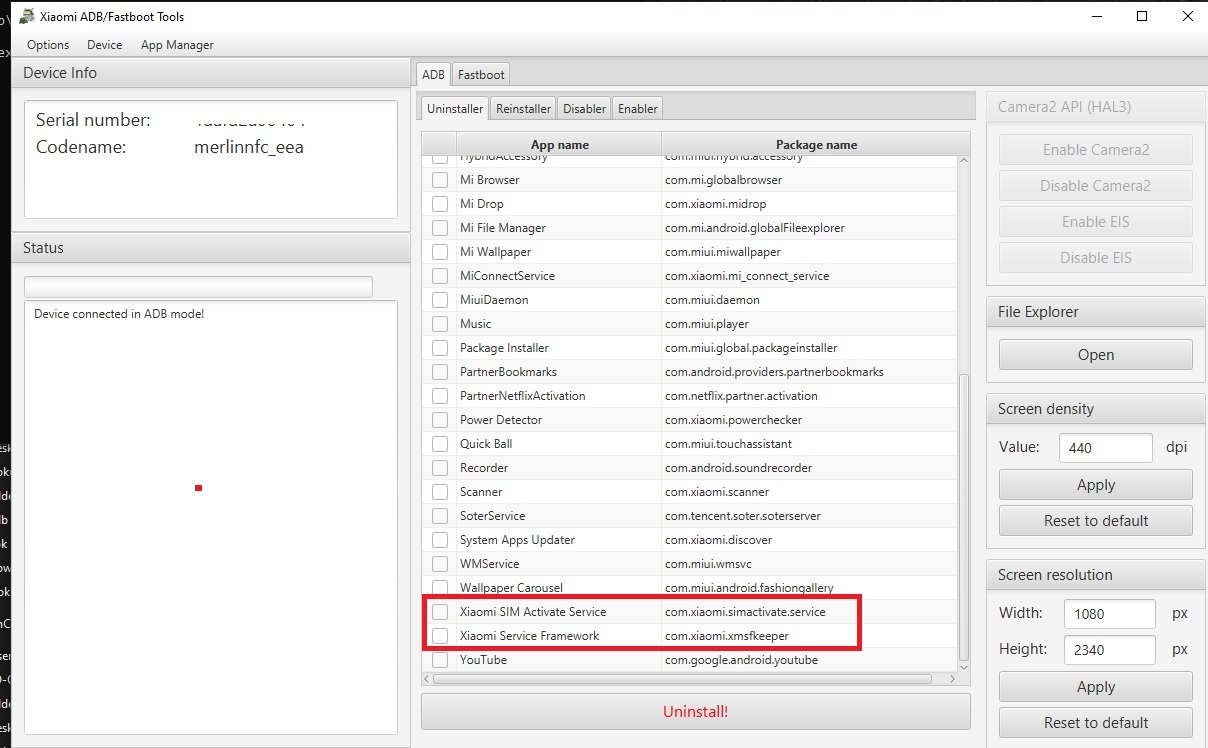This screenshot has width=1208, height=748.
Task: Open the Device menu
Action: (x=104, y=45)
